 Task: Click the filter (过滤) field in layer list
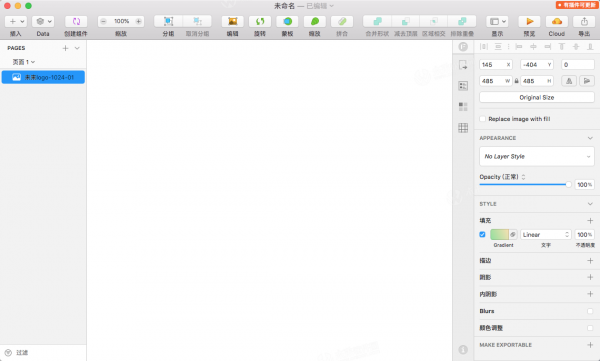click(43, 352)
